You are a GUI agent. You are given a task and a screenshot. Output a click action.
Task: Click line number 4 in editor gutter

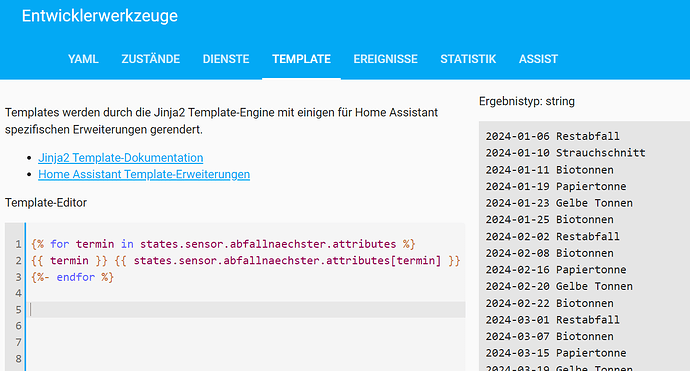18,293
